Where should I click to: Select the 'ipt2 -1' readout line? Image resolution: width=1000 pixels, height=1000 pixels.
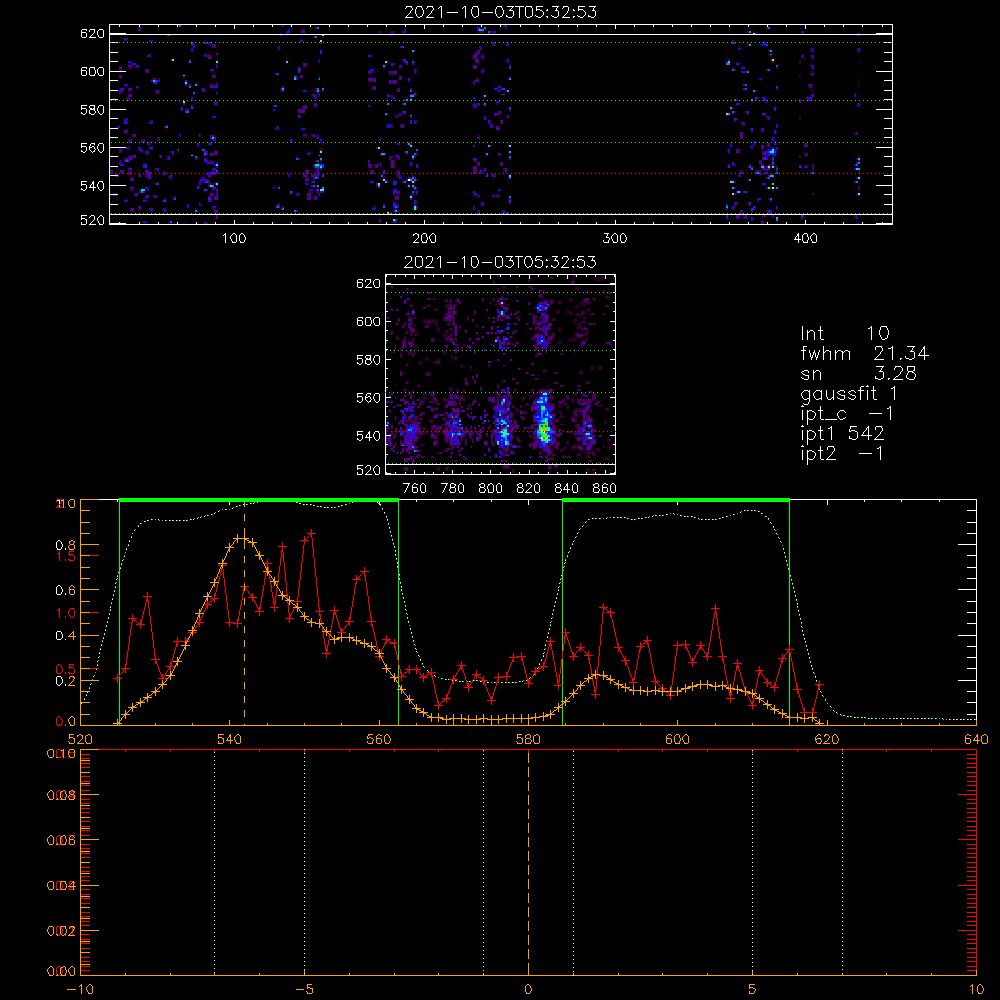(x=842, y=453)
